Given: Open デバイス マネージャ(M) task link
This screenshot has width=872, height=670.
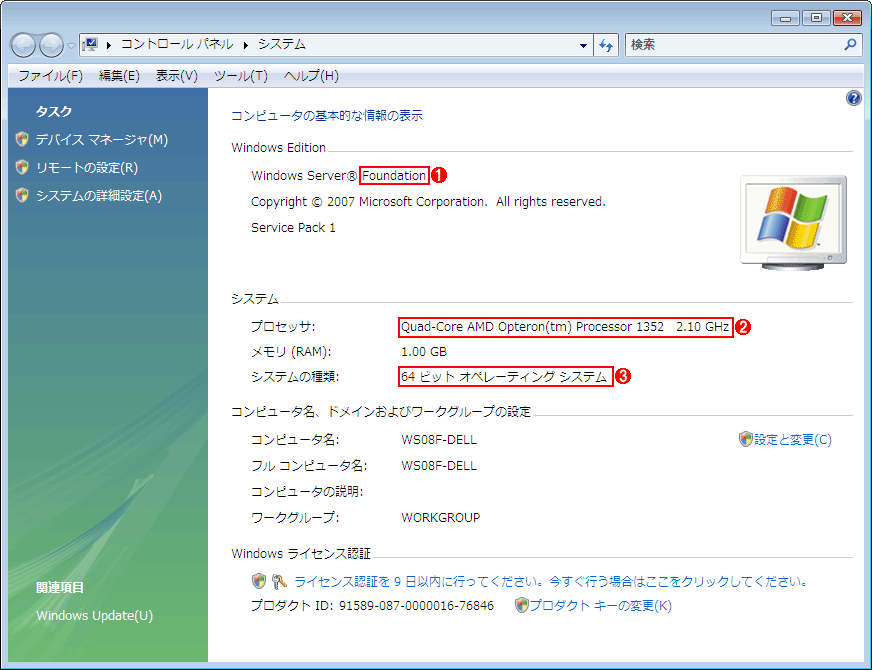Looking at the screenshot, I should 102,140.
